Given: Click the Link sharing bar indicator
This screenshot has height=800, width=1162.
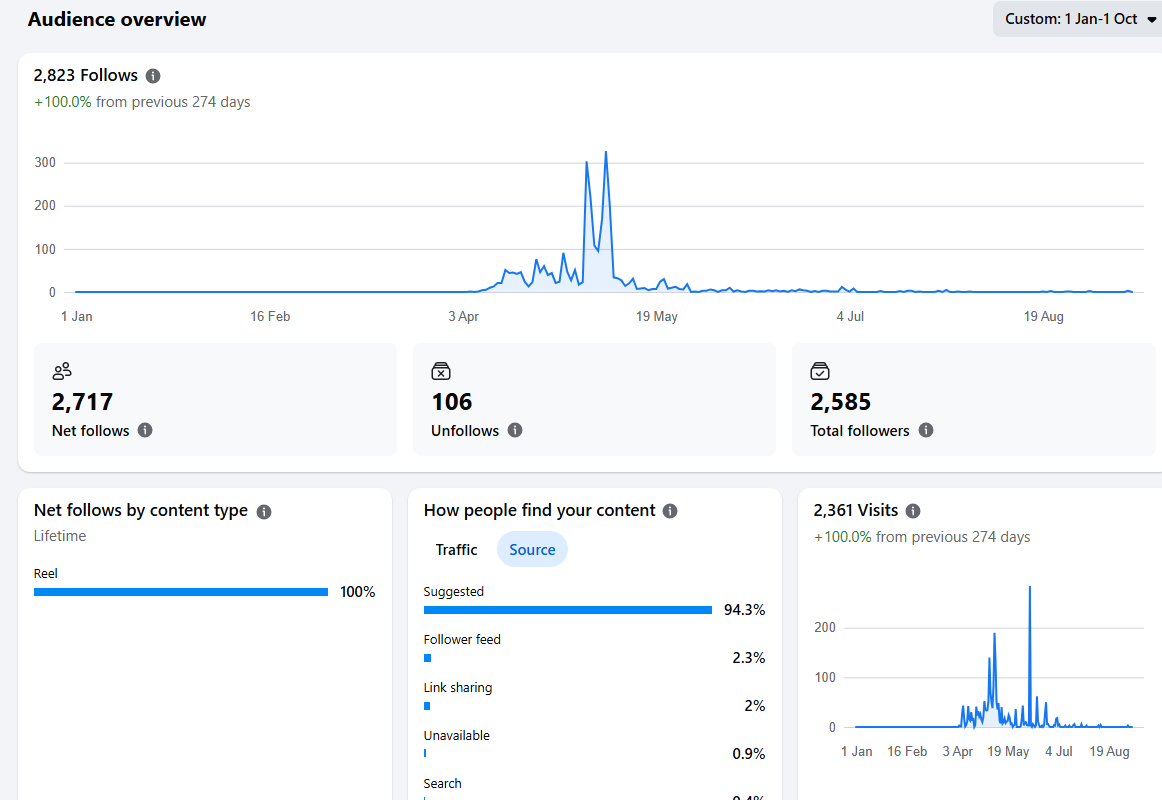Looking at the screenshot, I should click(x=427, y=706).
